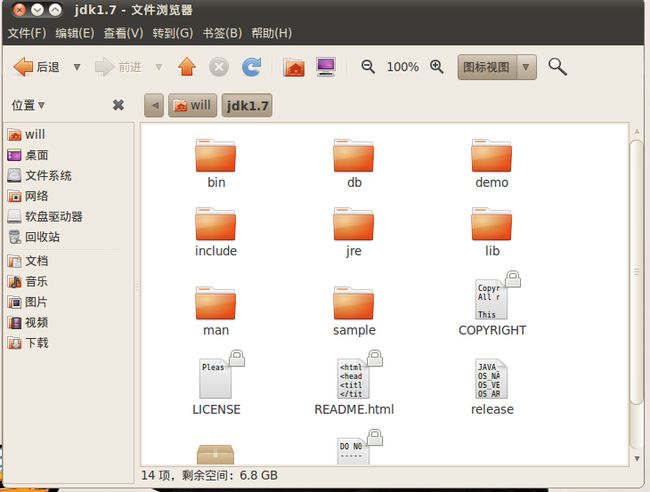Viewport: 650px width, 492px height.
Task: Click the scrollbar up arrow
Action: click(x=637, y=131)
